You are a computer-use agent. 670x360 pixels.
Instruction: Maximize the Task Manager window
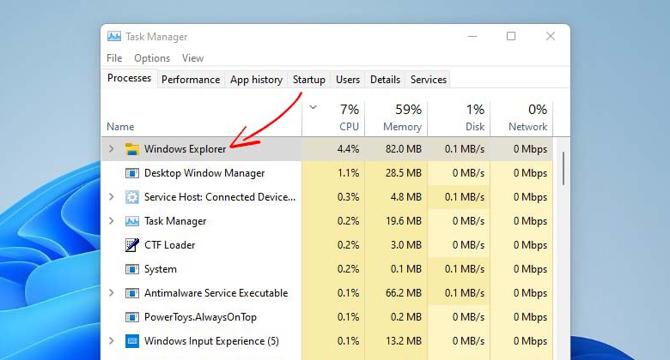(511, 36)
